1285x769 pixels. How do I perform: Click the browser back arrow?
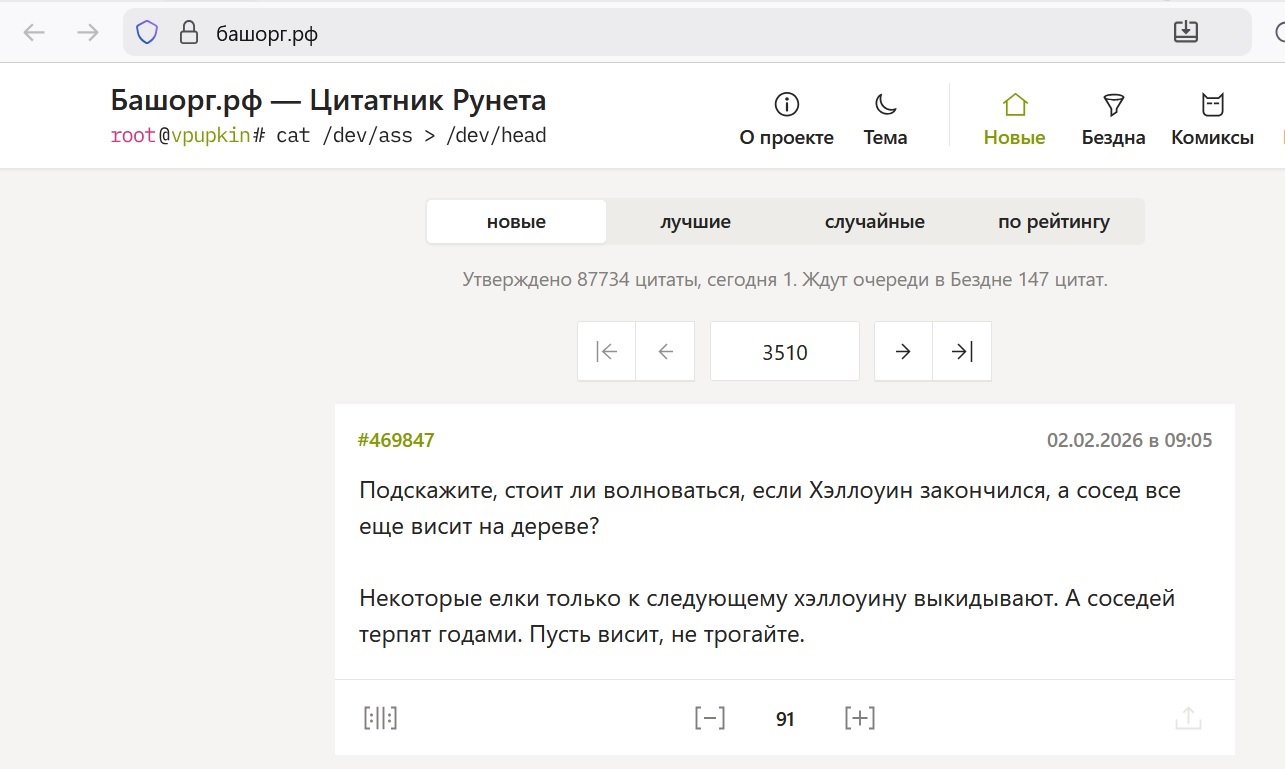coord(34,33)
